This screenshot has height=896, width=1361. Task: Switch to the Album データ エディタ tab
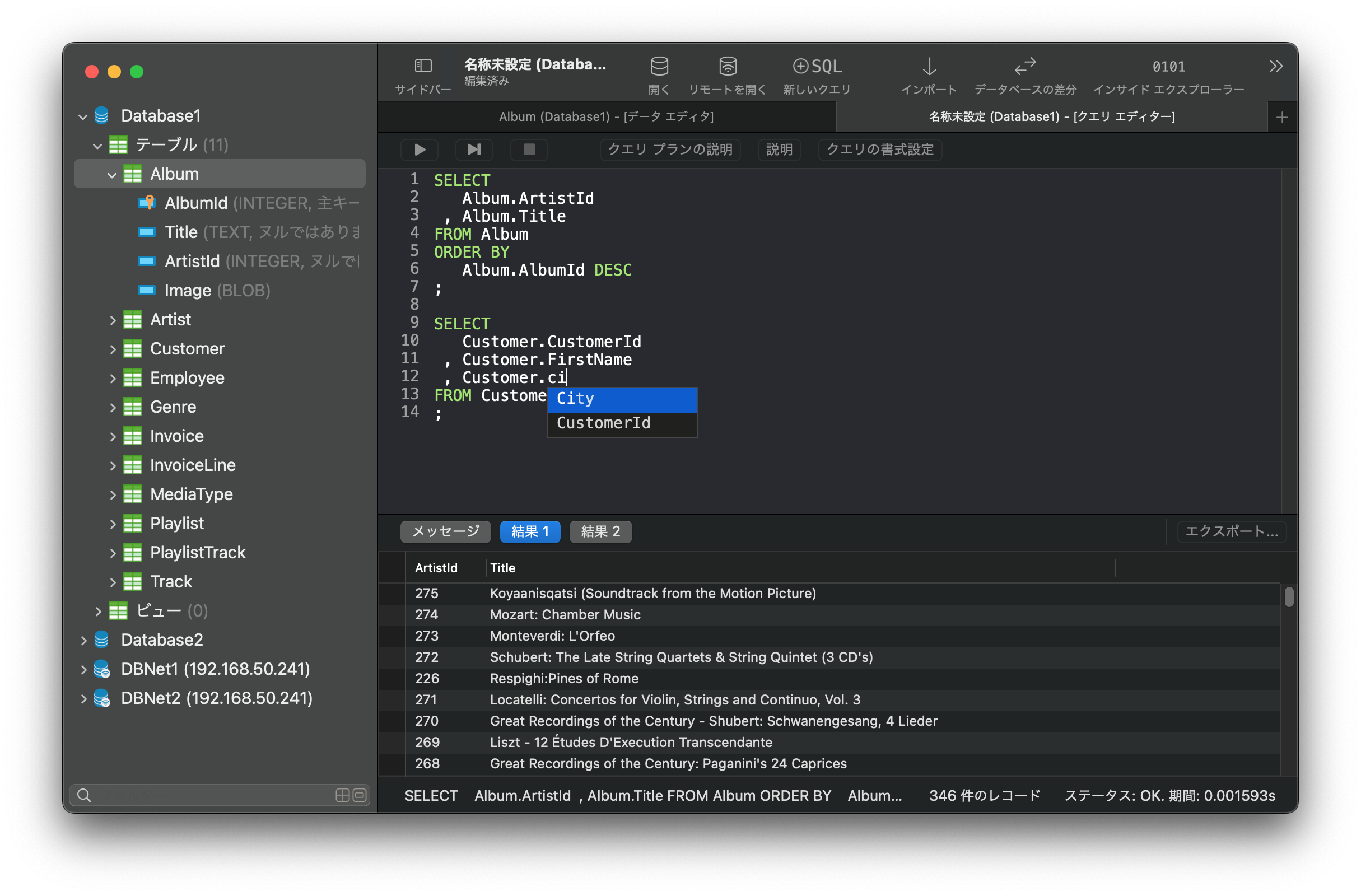coord(606,116)
